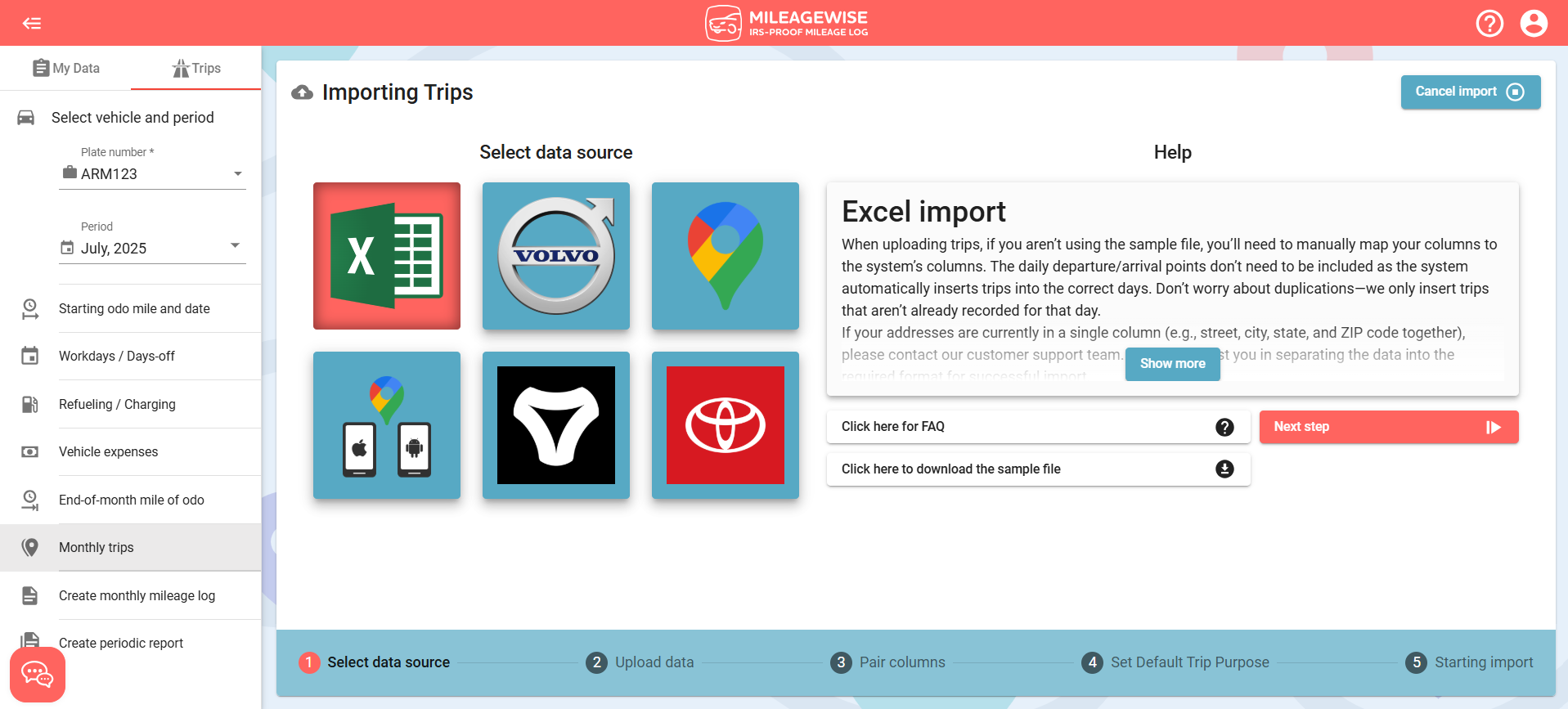Viewport: 1568px width, 709px height.
Task: Open the live chat support bubble
Action: [38, 675]
